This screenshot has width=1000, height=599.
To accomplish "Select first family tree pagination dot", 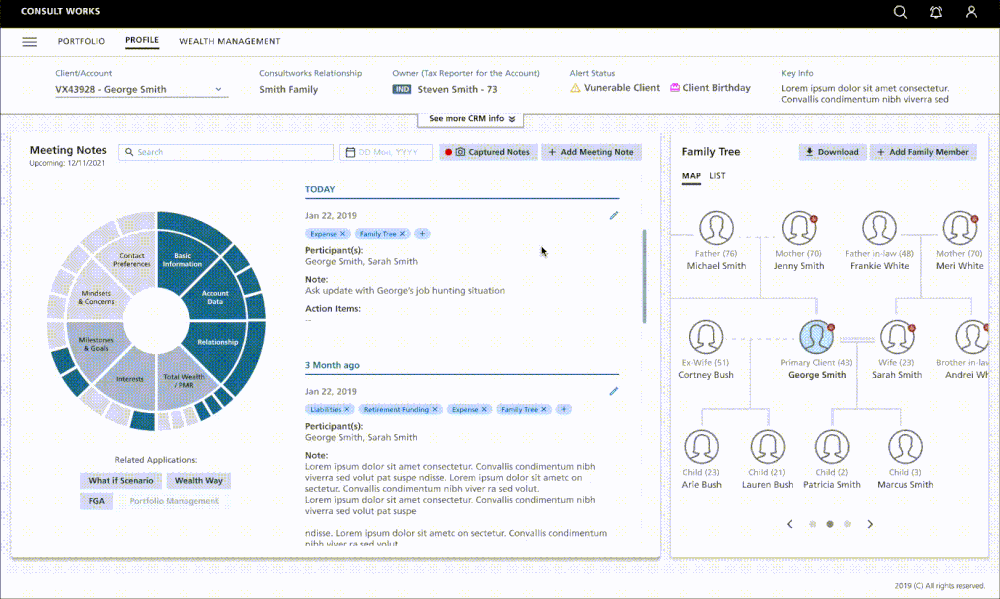I will point(812,524).
